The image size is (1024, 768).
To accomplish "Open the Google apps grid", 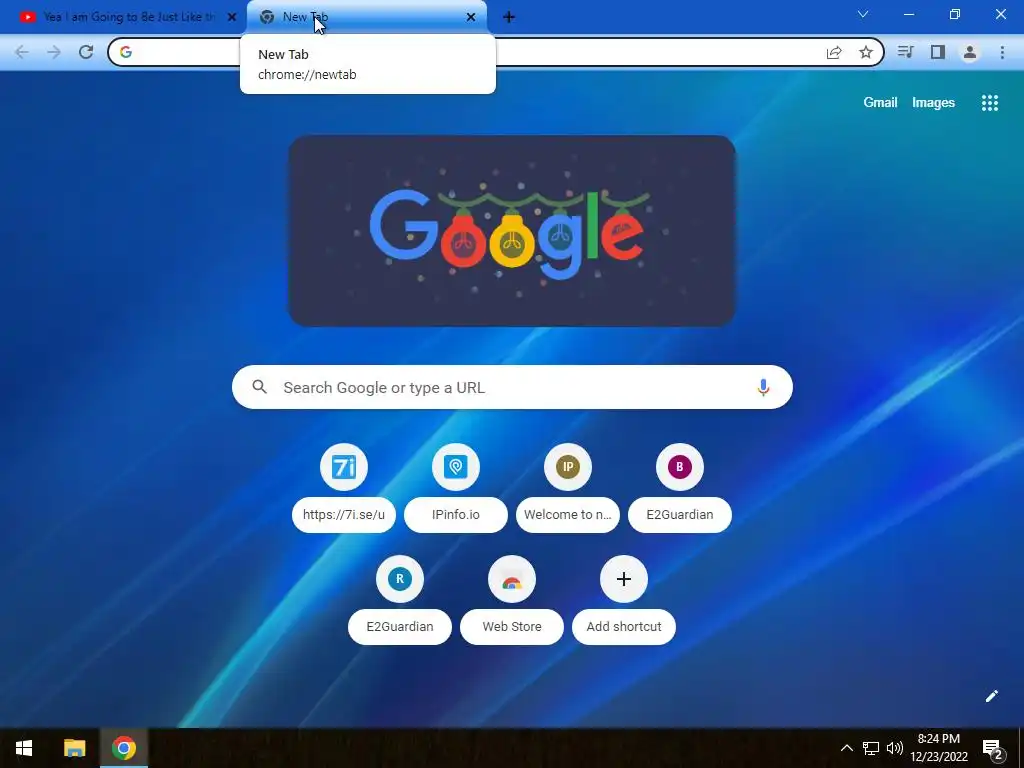I will pyautogui.click(x=990, y=103).
